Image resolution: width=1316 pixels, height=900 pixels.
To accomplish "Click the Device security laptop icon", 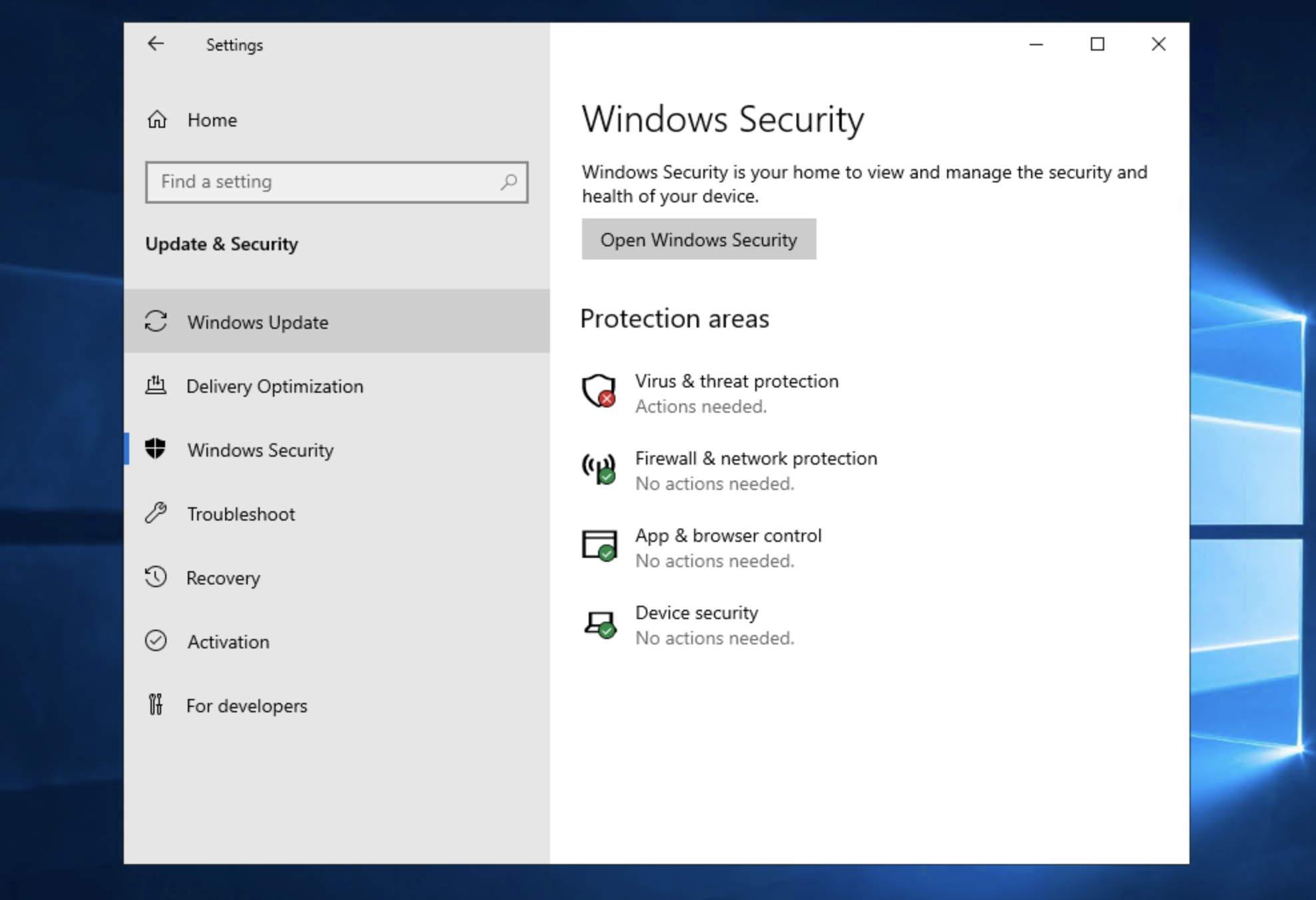I will (599, 624).
